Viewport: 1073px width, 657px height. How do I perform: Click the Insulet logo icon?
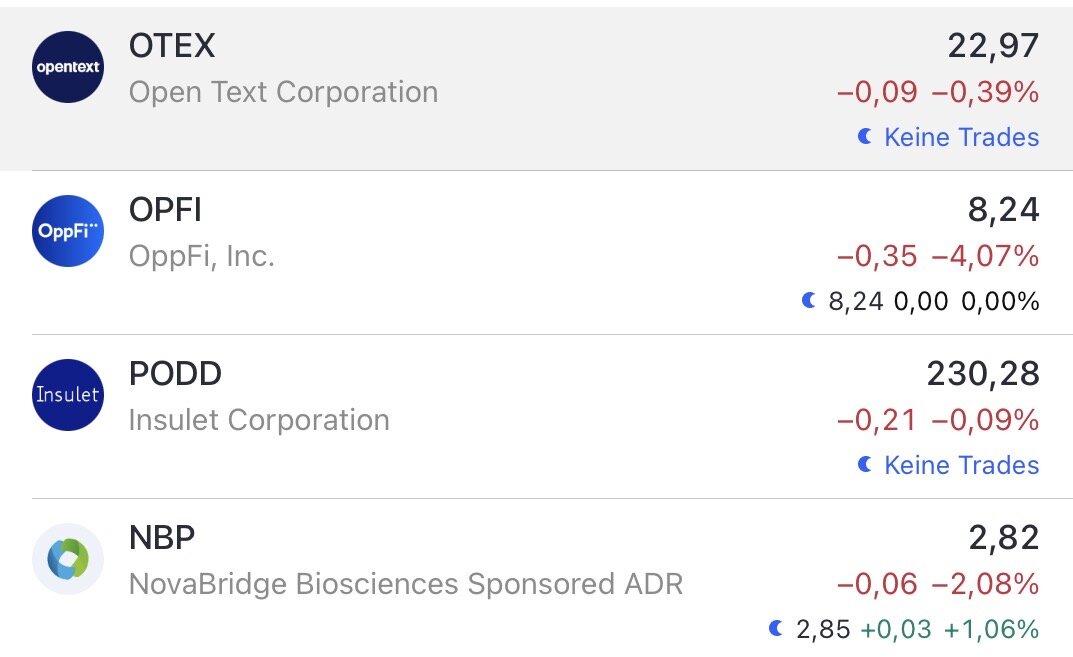point(68,395)
